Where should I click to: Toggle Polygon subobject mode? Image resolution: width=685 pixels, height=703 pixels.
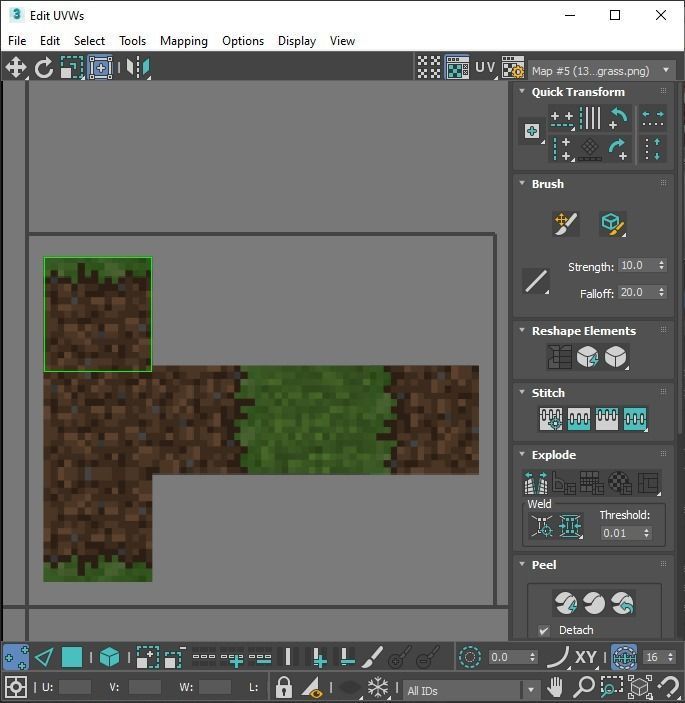click(72, 657)
